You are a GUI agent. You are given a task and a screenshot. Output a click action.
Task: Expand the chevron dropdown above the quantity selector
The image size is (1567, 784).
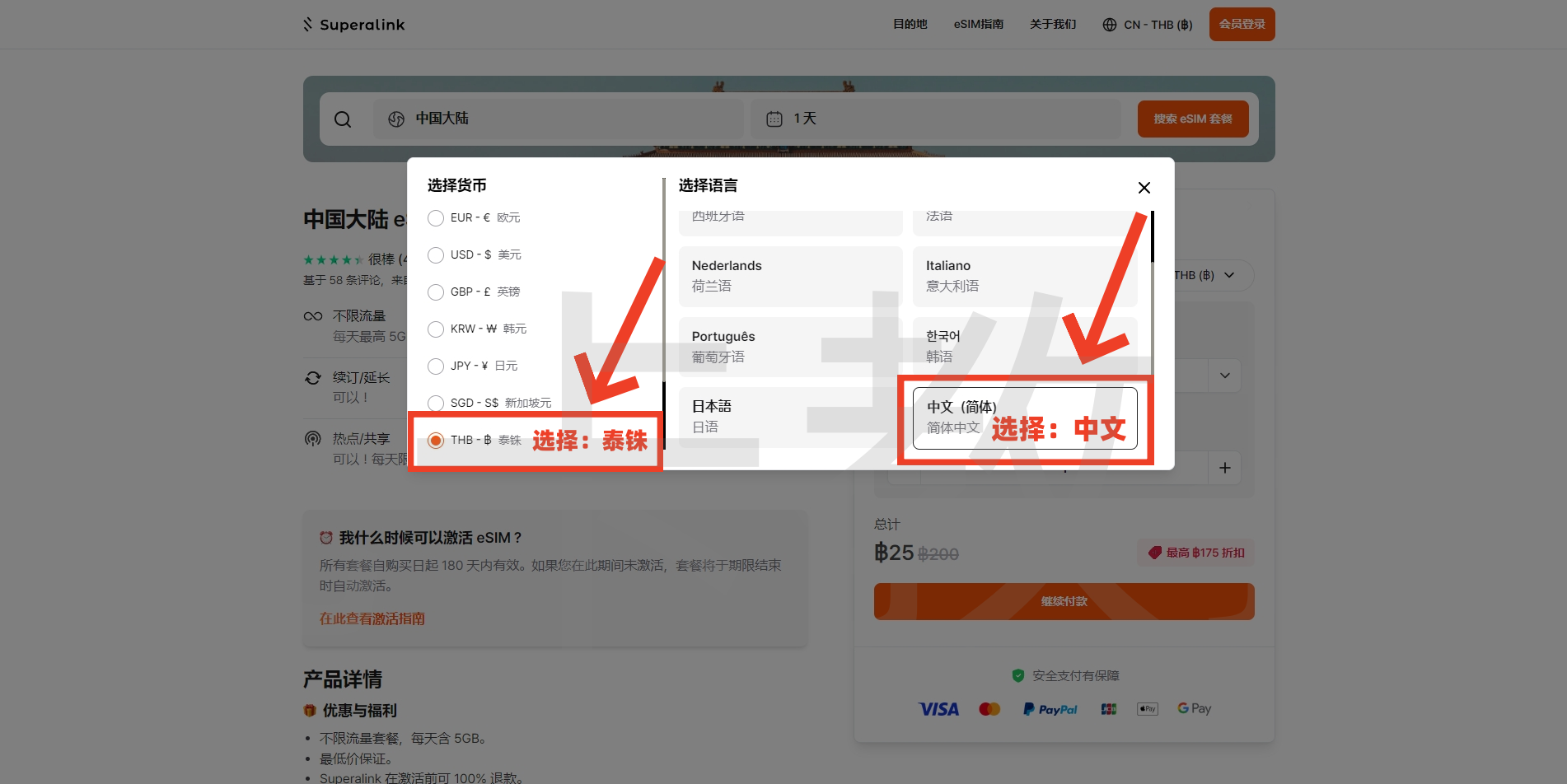1225,376
